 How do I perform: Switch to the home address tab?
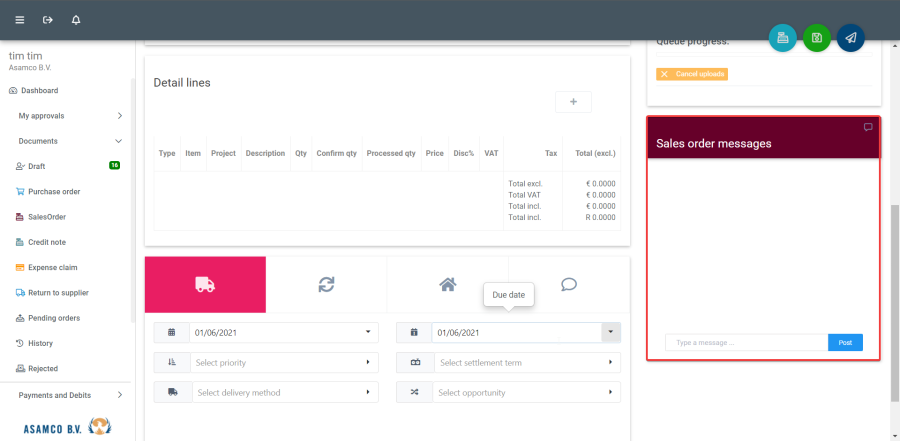coord(447,285)
